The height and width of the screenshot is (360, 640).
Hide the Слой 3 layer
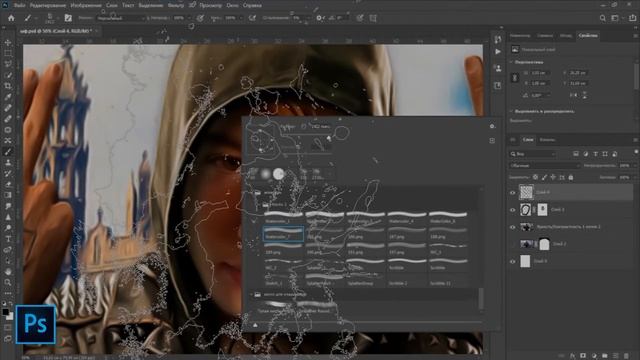pos(513,210)
